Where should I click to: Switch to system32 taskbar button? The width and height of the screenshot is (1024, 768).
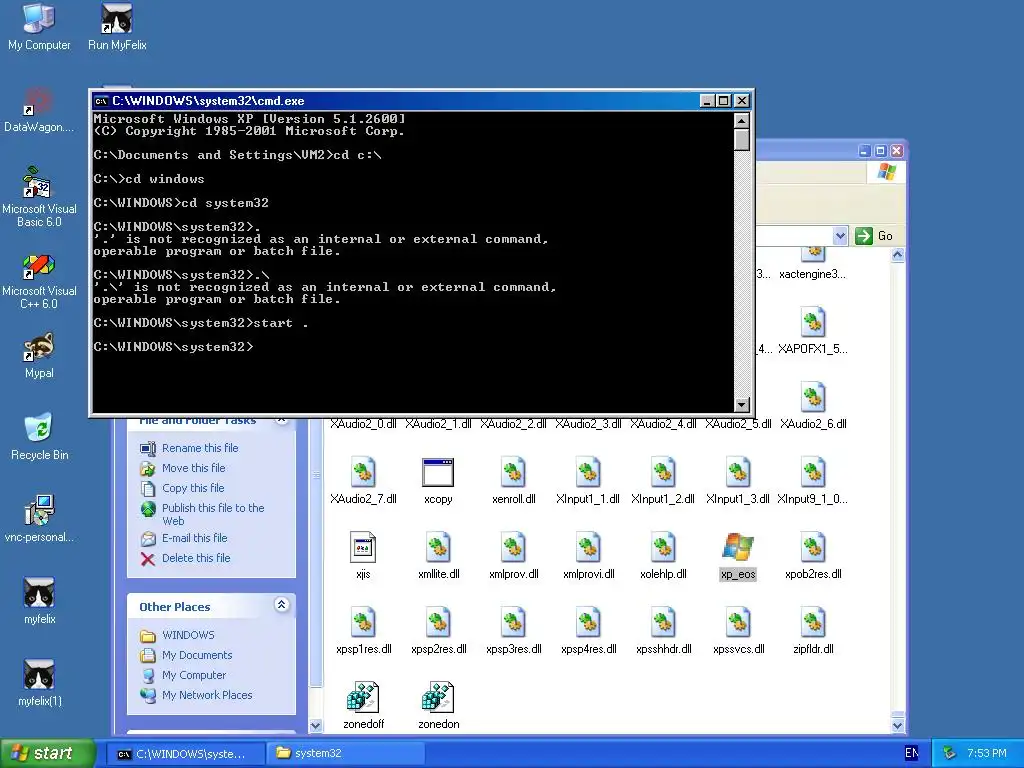346,754
